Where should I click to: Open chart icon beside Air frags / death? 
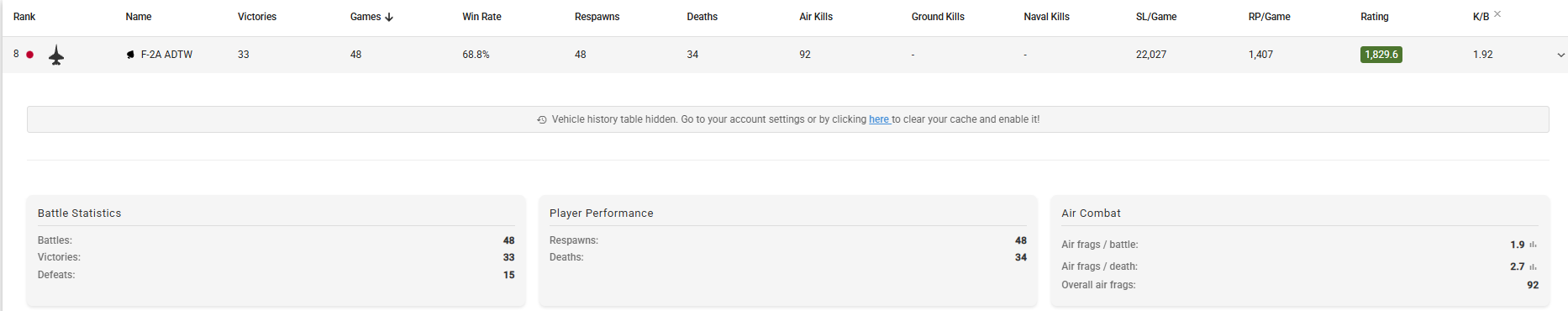(1534, 266)
